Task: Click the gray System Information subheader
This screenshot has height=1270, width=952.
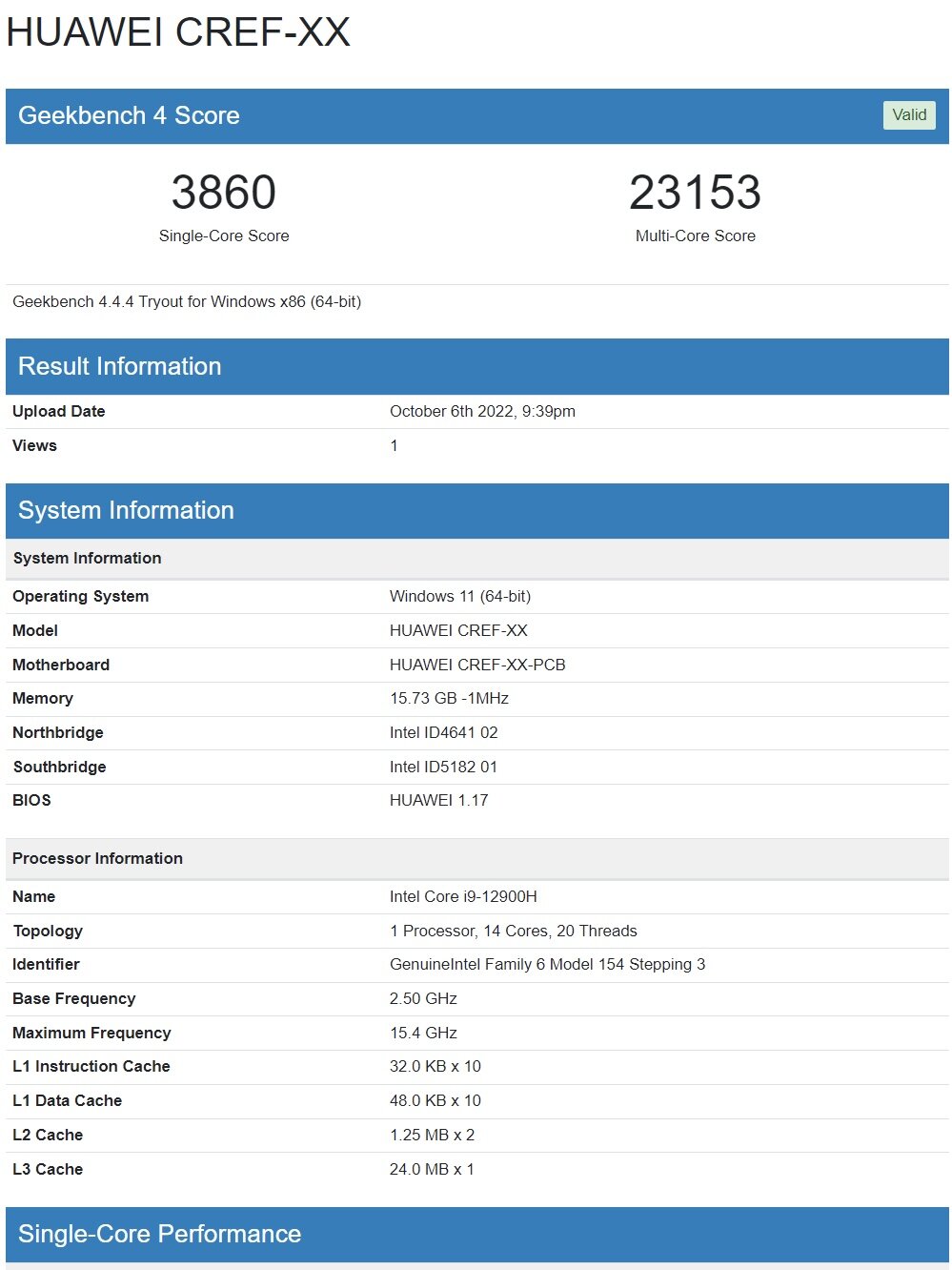Action: click(x=477, y=559)
